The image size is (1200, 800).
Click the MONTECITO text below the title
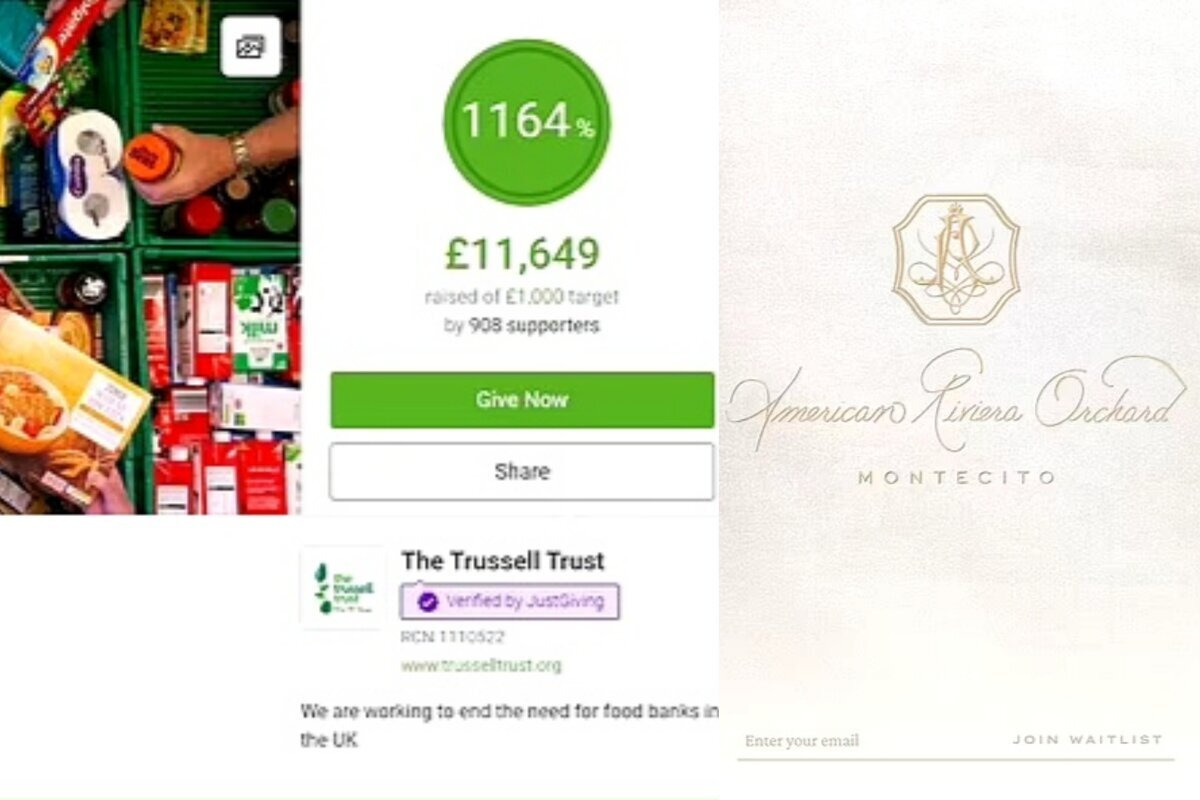(x=957, y=478)
